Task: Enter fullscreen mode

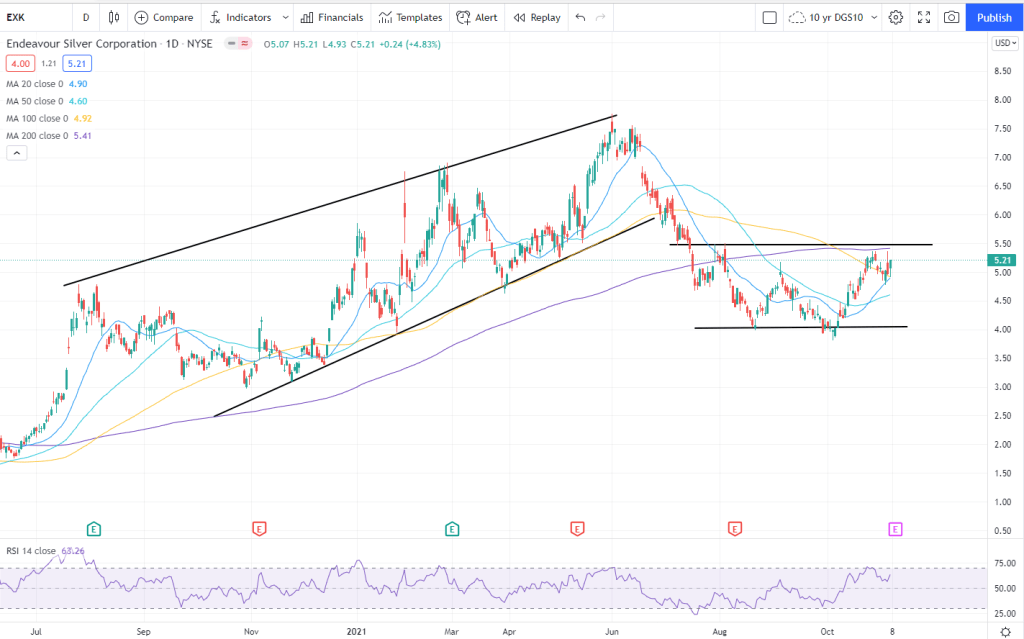Action: (x=924, y=17)
